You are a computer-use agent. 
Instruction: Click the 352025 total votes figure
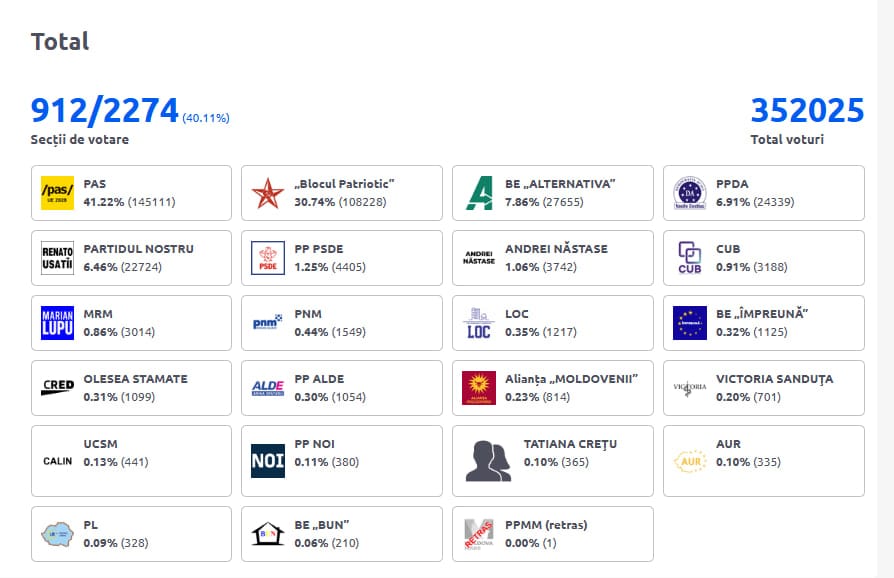click(x=807, y=111)
